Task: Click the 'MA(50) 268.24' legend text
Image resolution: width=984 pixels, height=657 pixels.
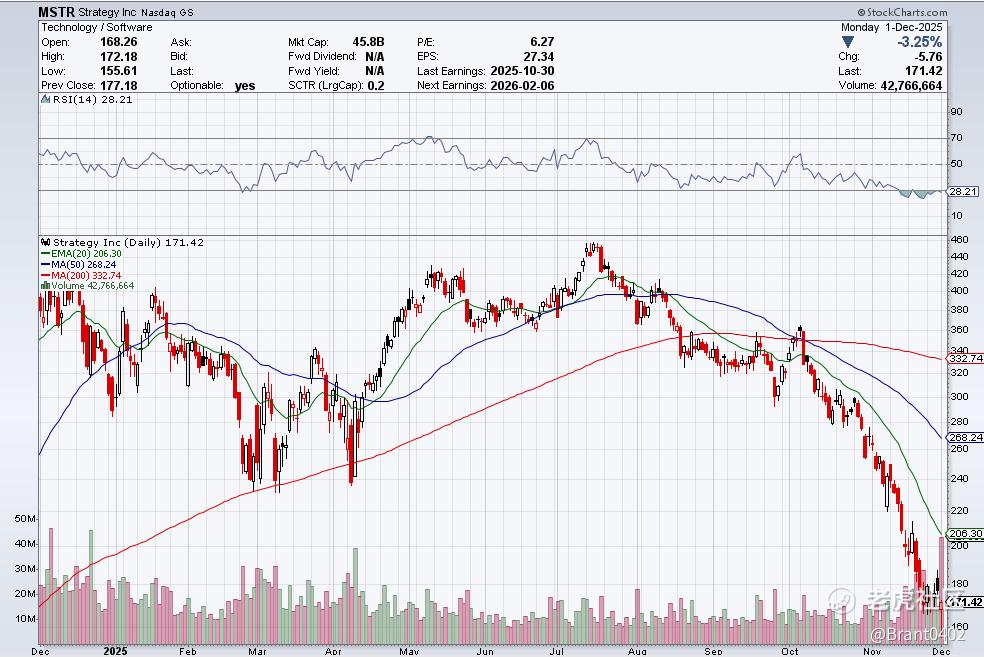Action: coord(83,265)
